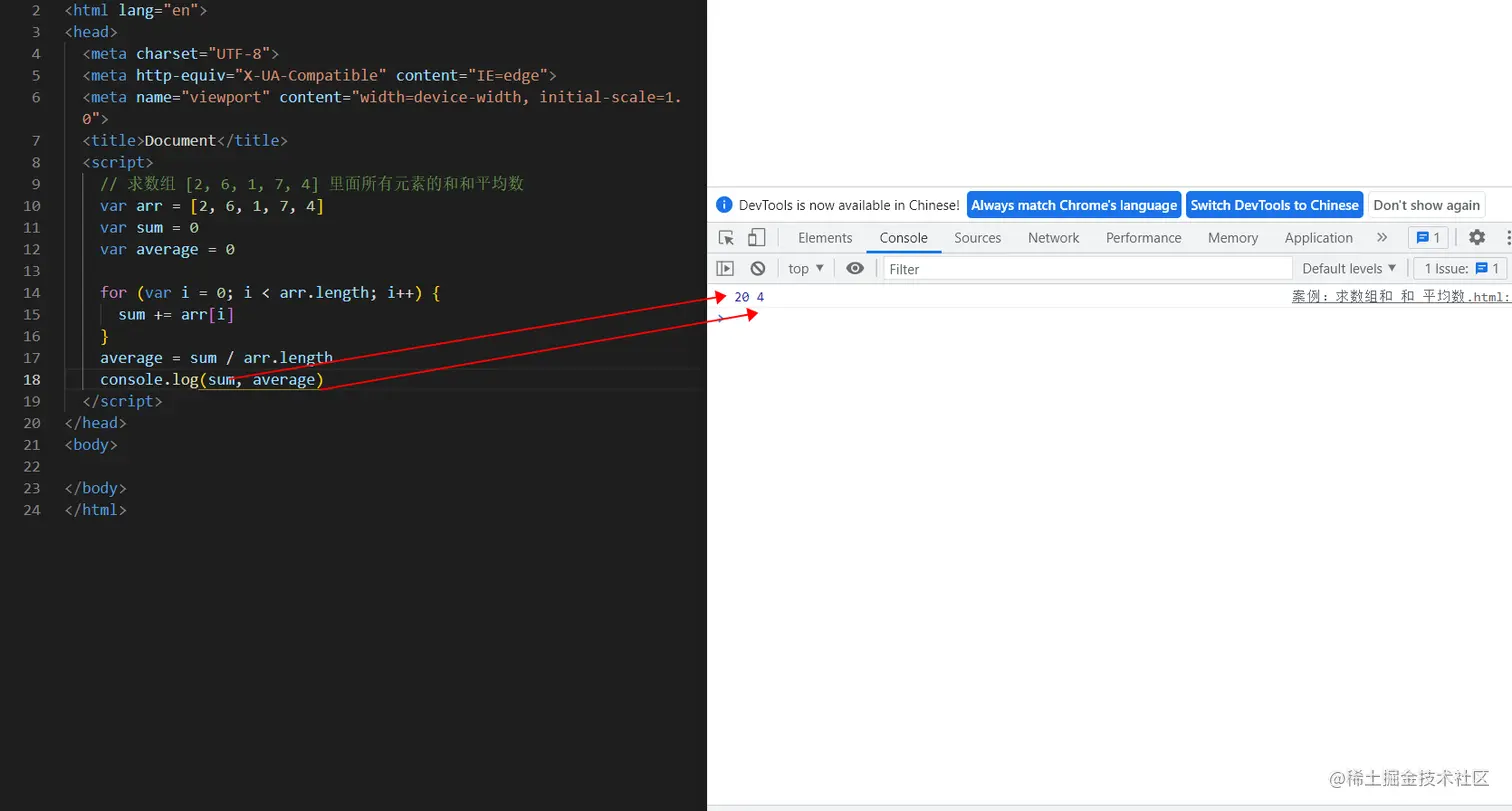Open the Sources tab

(977, 238)
